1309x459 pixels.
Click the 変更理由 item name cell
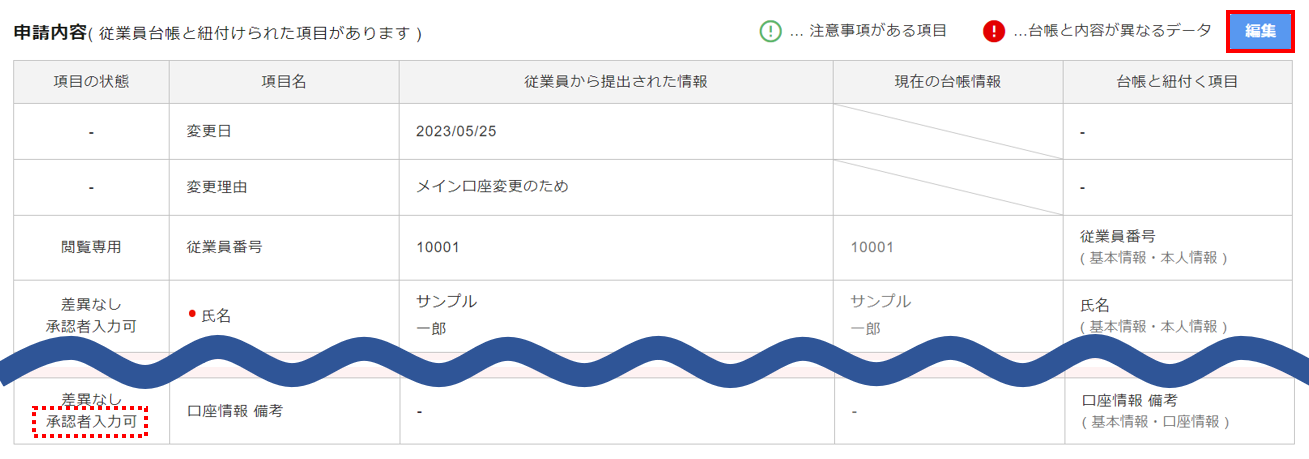(x=217, y=187)
